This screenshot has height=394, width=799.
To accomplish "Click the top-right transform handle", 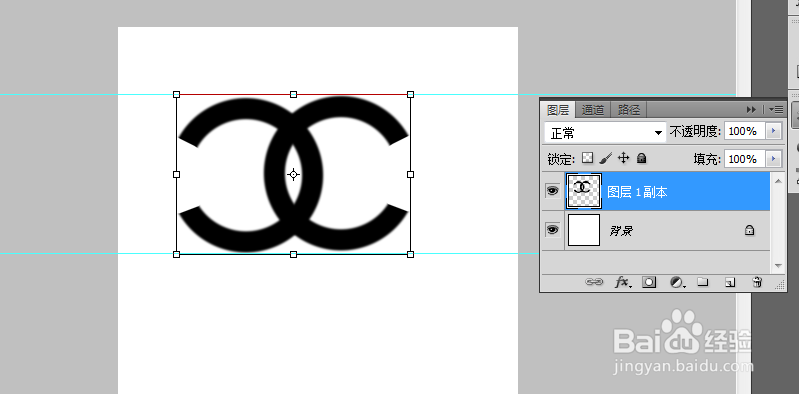I will (411, 94).
